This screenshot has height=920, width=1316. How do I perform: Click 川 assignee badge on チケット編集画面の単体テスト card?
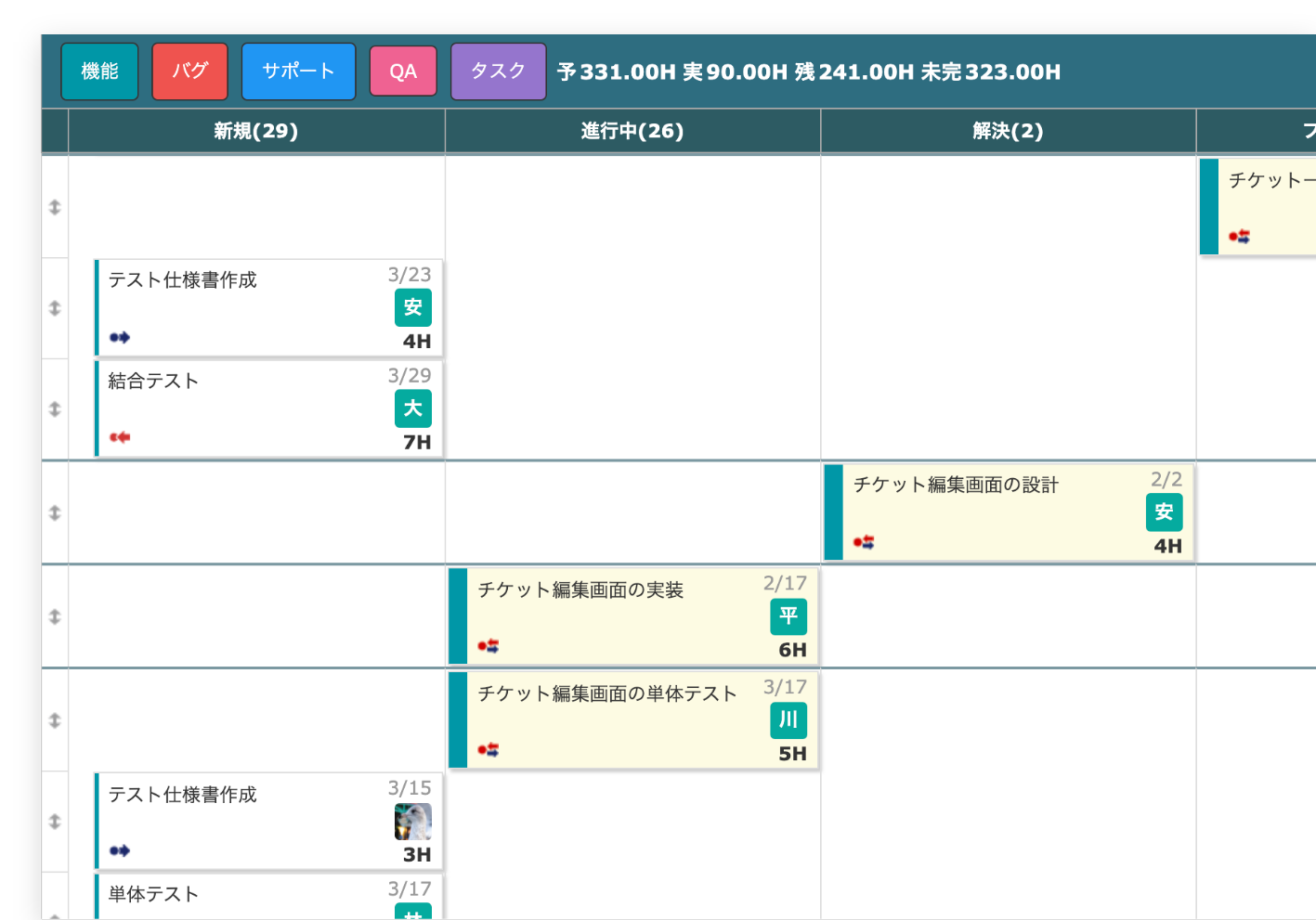(788, 720)
